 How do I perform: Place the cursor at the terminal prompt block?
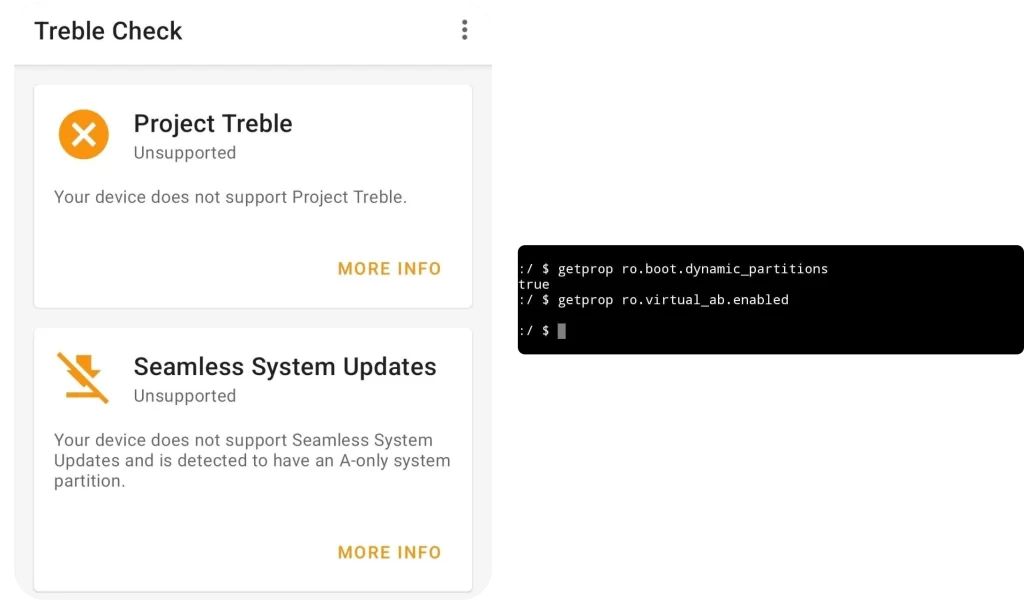562,331
